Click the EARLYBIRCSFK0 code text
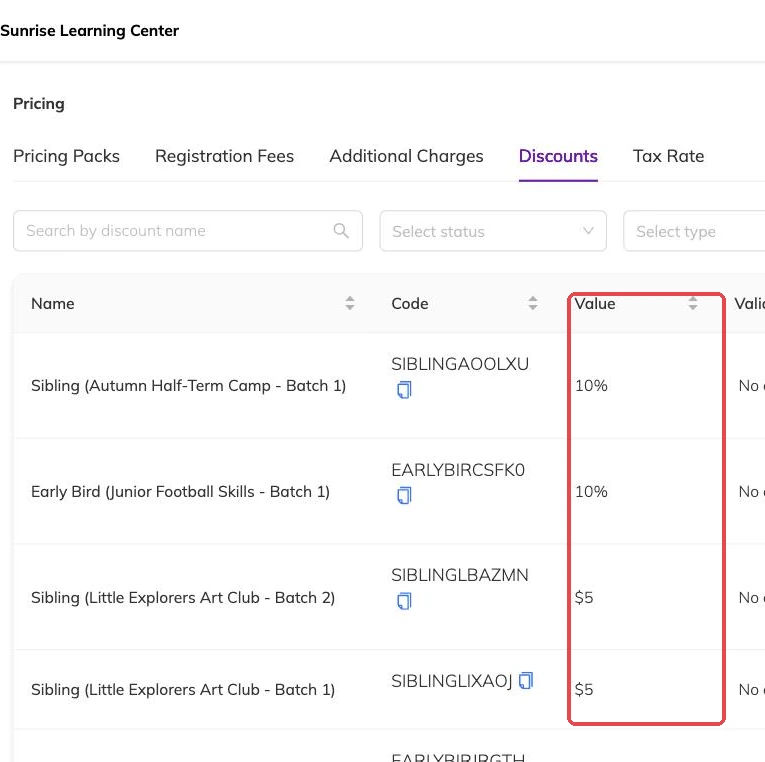Screen dimensions: 765x762 point(458,470)
